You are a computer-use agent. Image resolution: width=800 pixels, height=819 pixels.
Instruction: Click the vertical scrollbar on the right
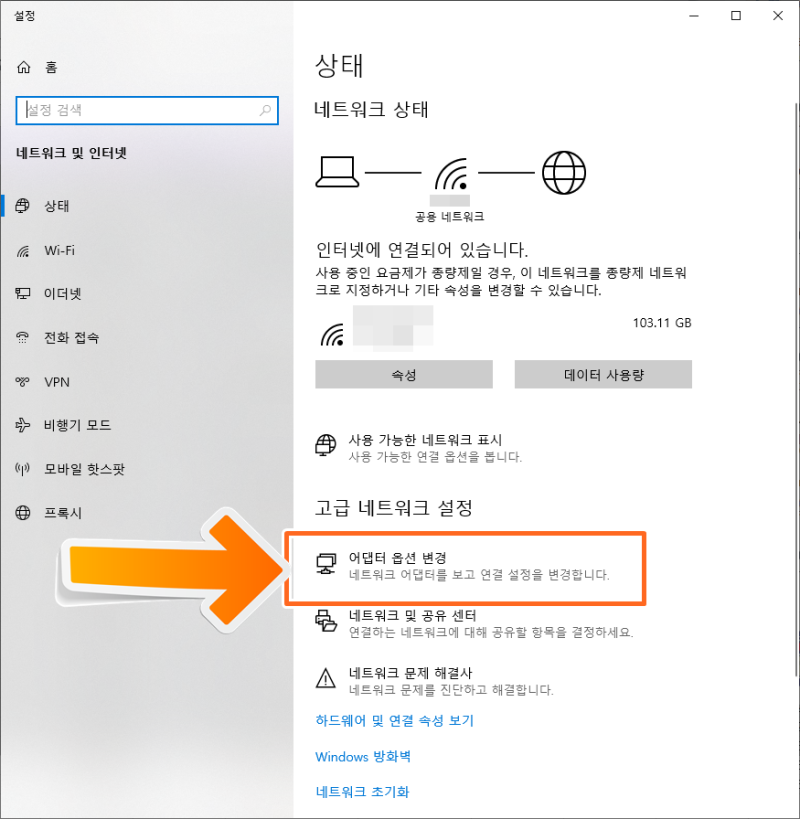tap(796, 389)
